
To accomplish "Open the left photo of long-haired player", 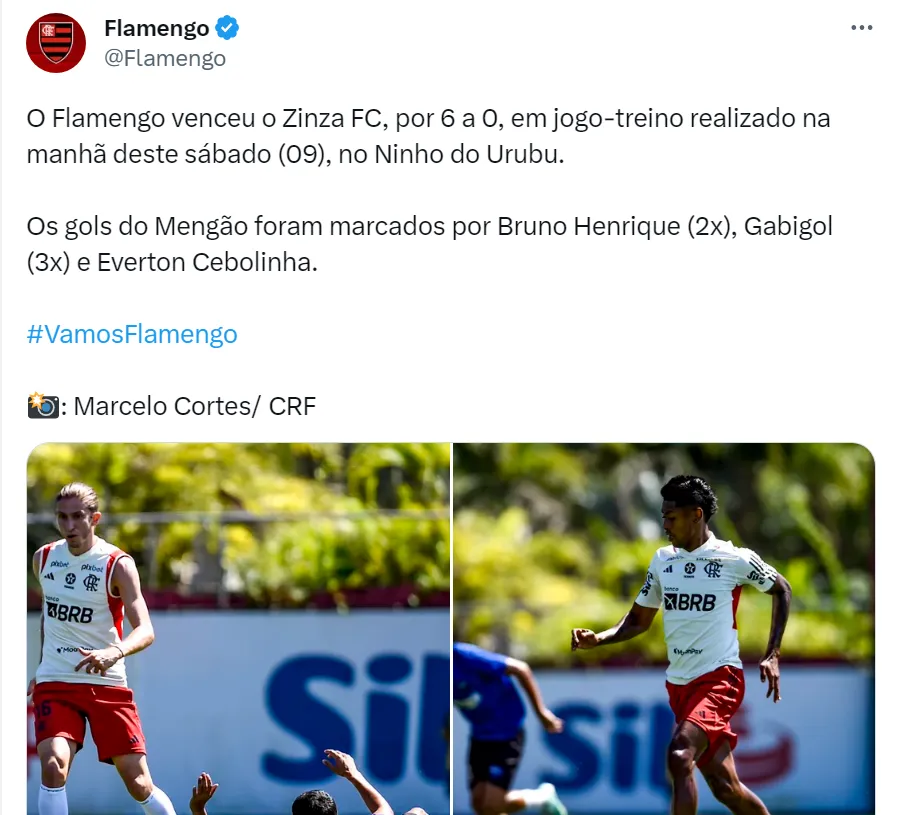I will (x=239, y=629).
